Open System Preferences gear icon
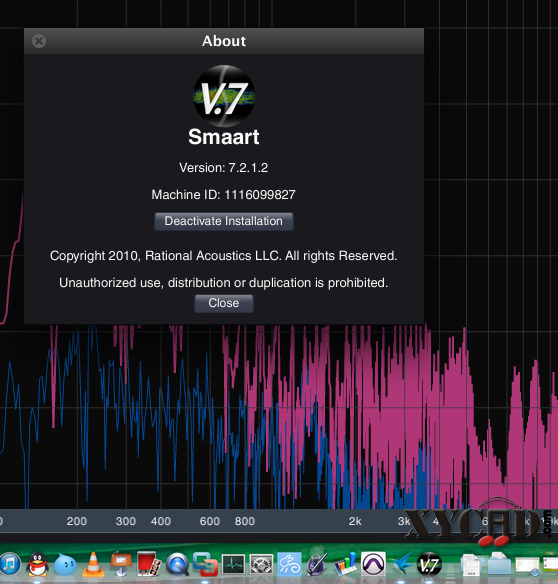This screenshot has width=558, height=584. (261, 564)
